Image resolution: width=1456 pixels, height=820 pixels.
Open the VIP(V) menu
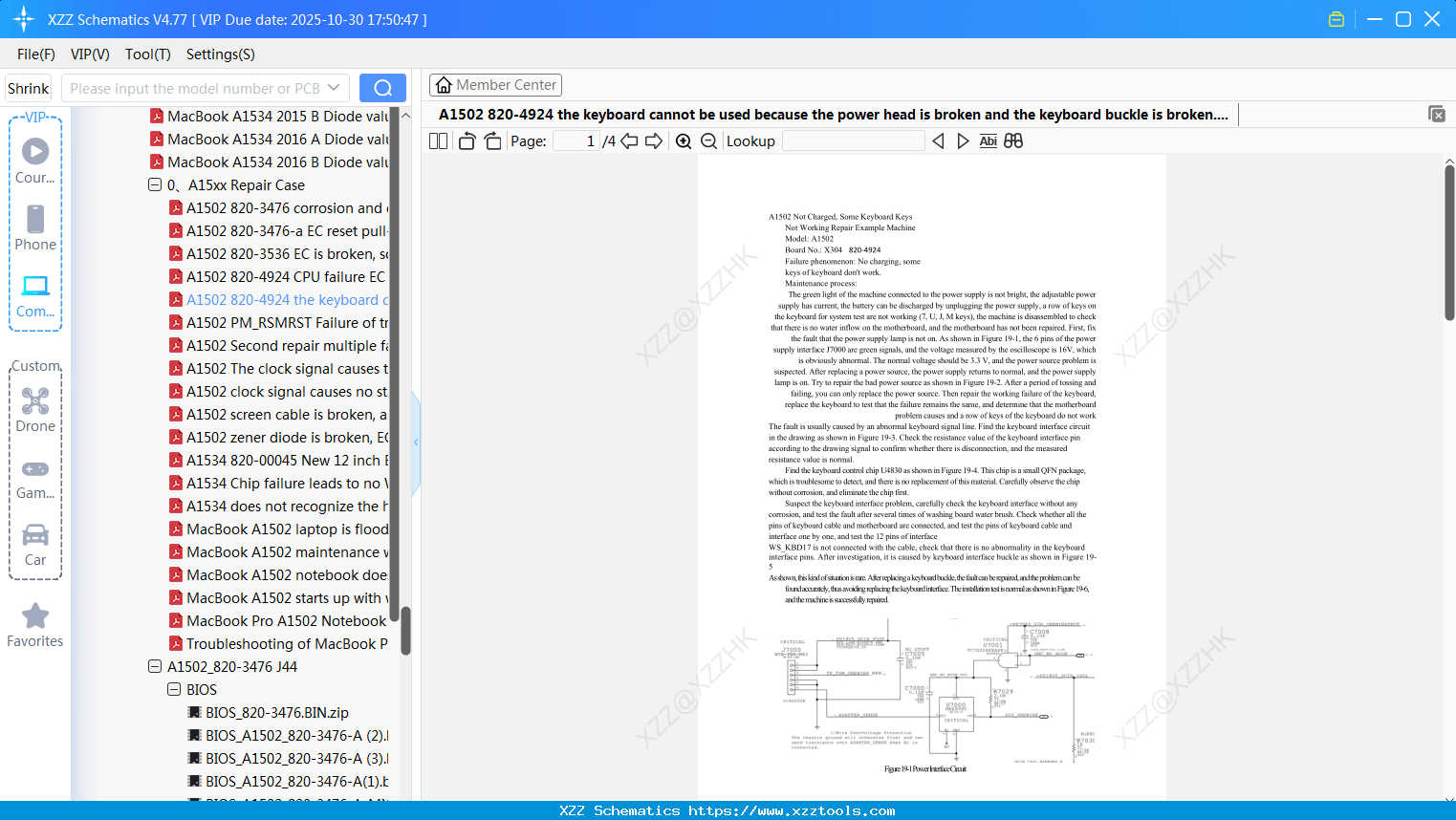click(90, 54)
